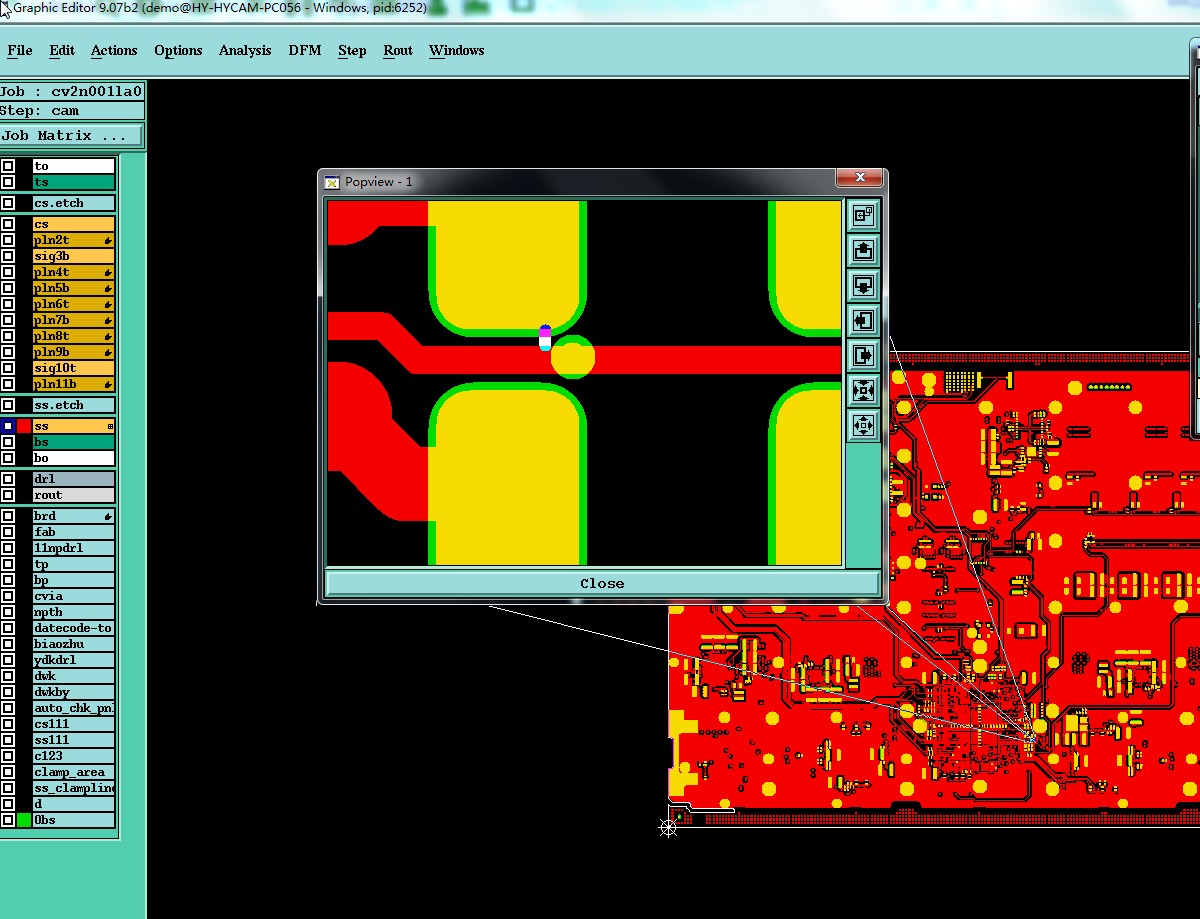Click edit marker icon on pln7b layer
This screenshot has width=1200, height=919.
[108, 321]
